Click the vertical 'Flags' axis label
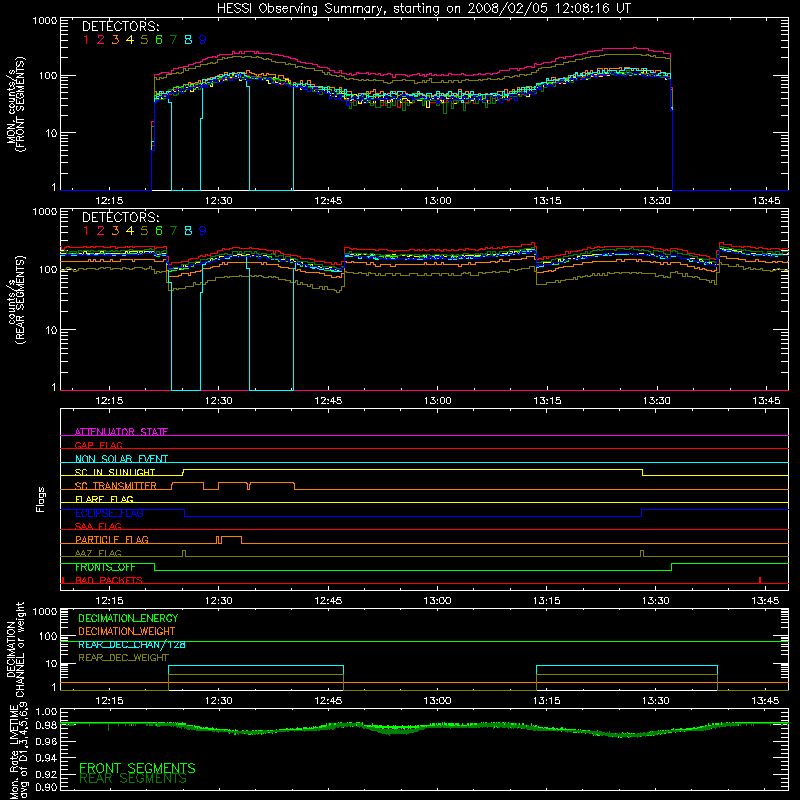This screenshot has width=800, height=800. [41, 499]
